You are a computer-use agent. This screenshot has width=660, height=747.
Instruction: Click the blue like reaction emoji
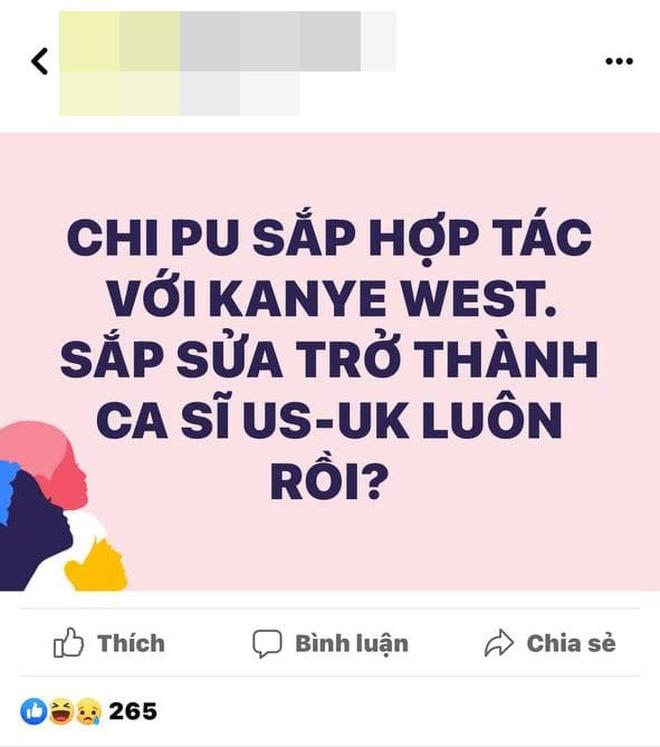(33, 712)
